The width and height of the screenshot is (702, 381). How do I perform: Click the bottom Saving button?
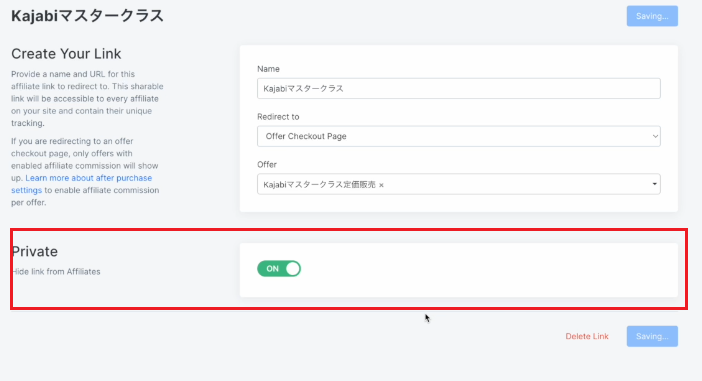(652, 336)
